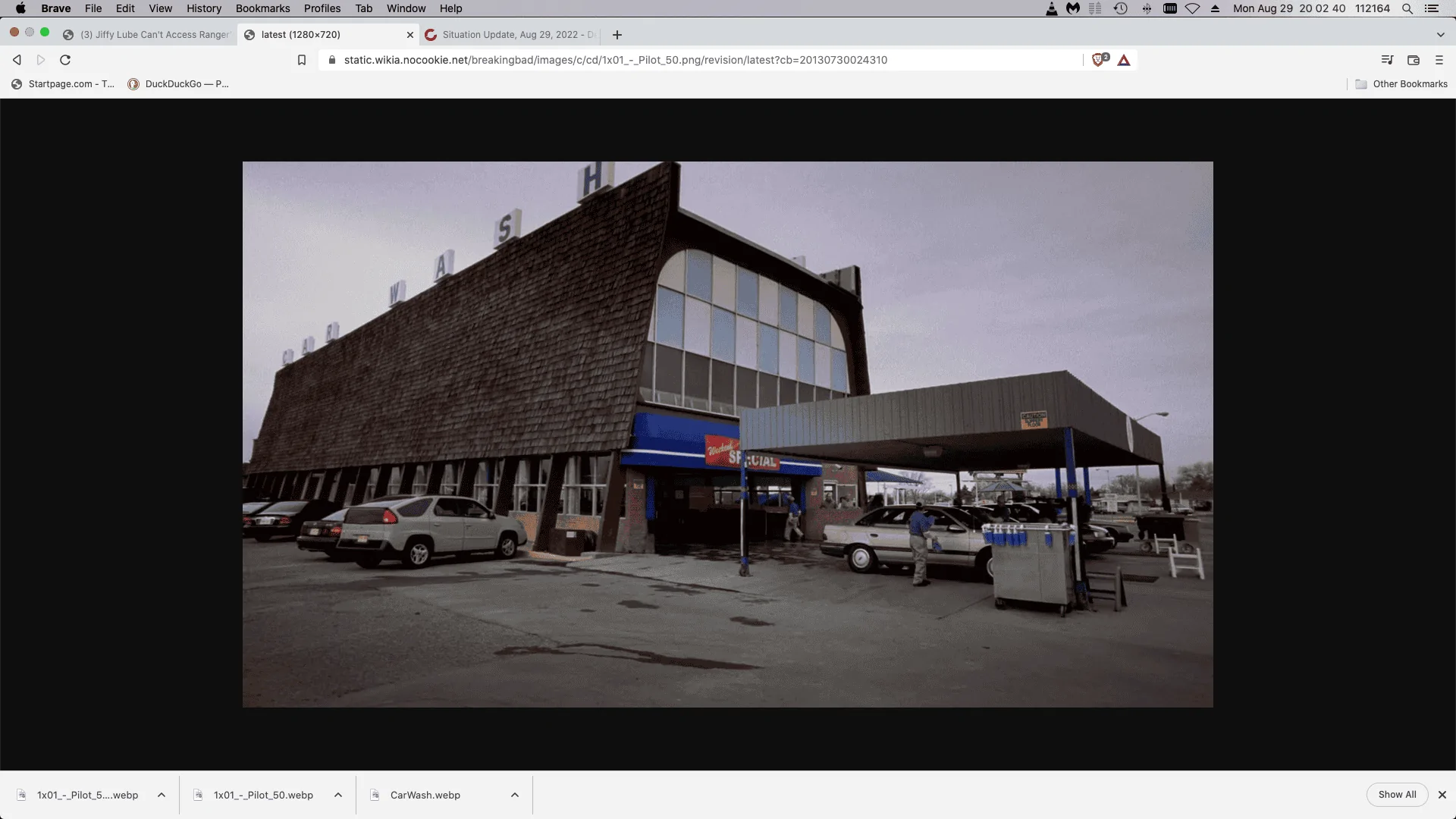1456x819 pixels.
Task: Click Show All downloads button
Action: tap(1397, 795)
